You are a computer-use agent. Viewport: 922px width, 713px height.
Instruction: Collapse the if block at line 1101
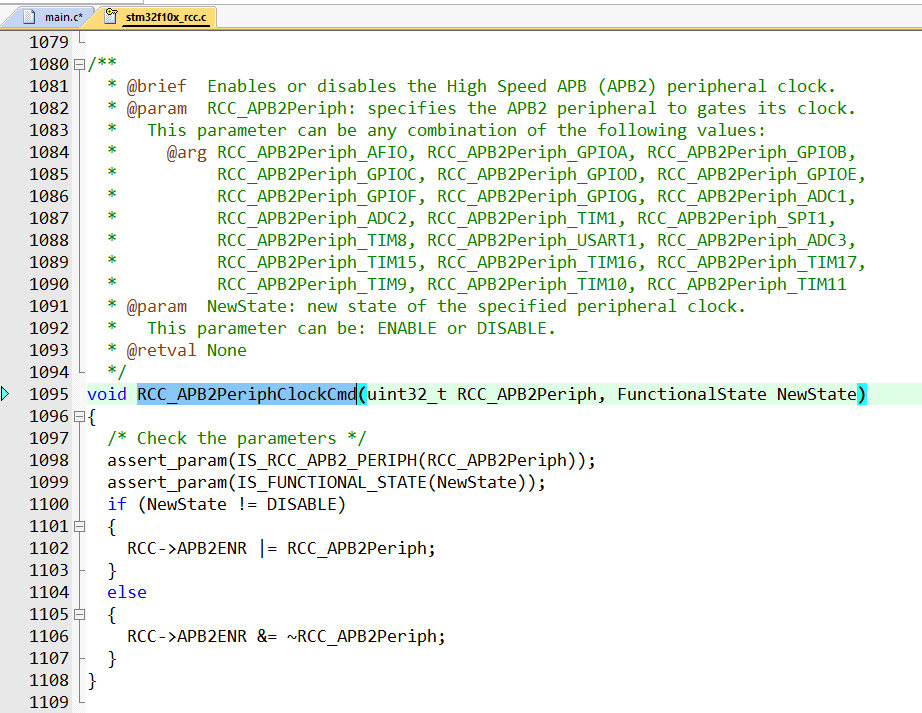click(x=79, y=527)
